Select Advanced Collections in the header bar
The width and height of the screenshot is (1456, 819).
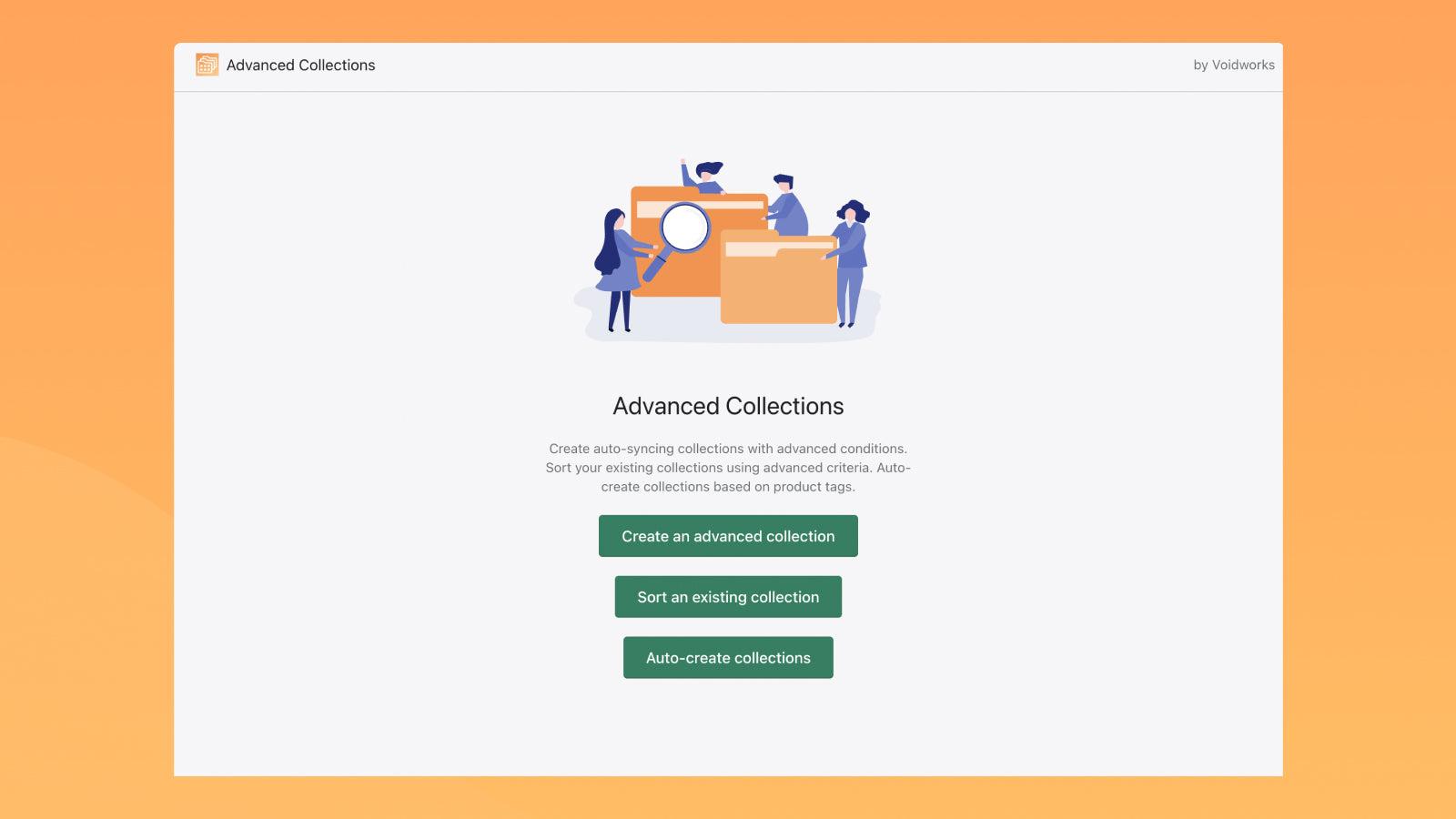pyautogui.click(x=300, y=65)
